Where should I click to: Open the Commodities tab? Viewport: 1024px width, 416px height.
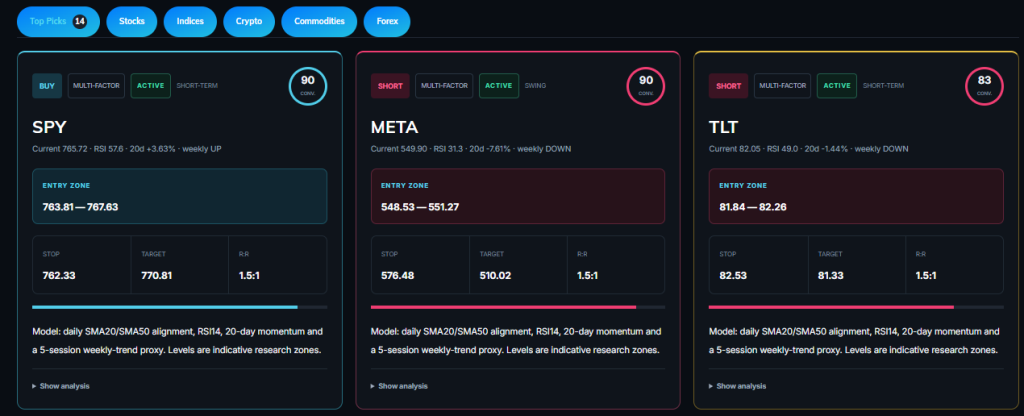pyautogui.click(x=319, y=22)
